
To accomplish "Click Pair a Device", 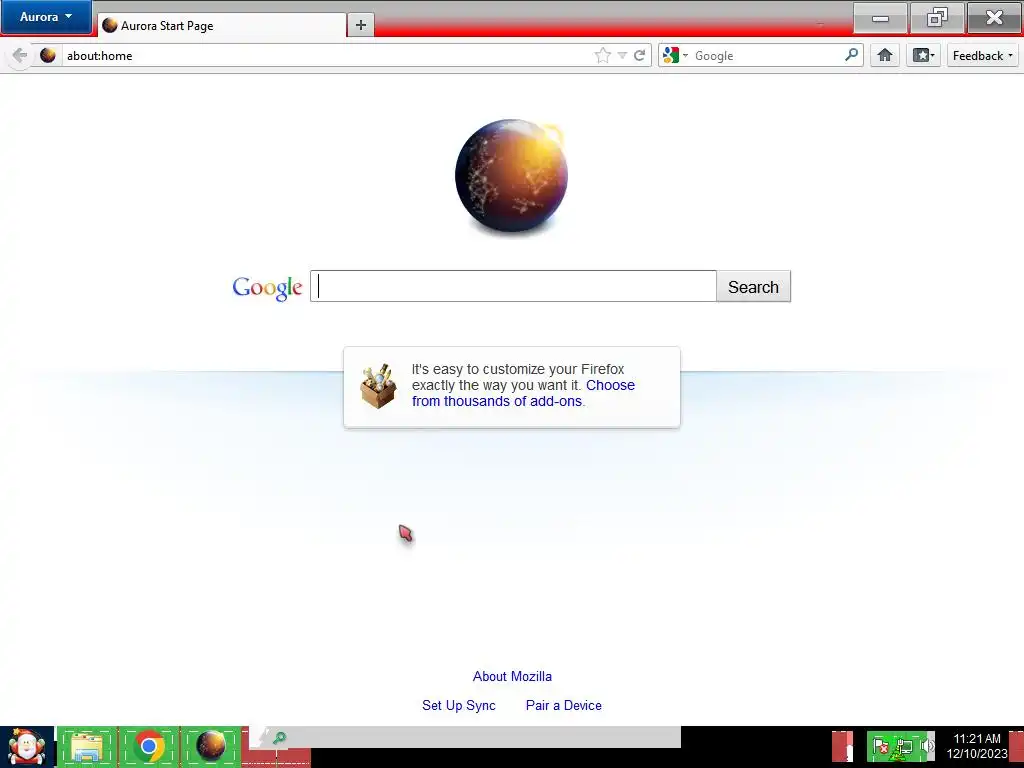I will [x=564, y=705].
